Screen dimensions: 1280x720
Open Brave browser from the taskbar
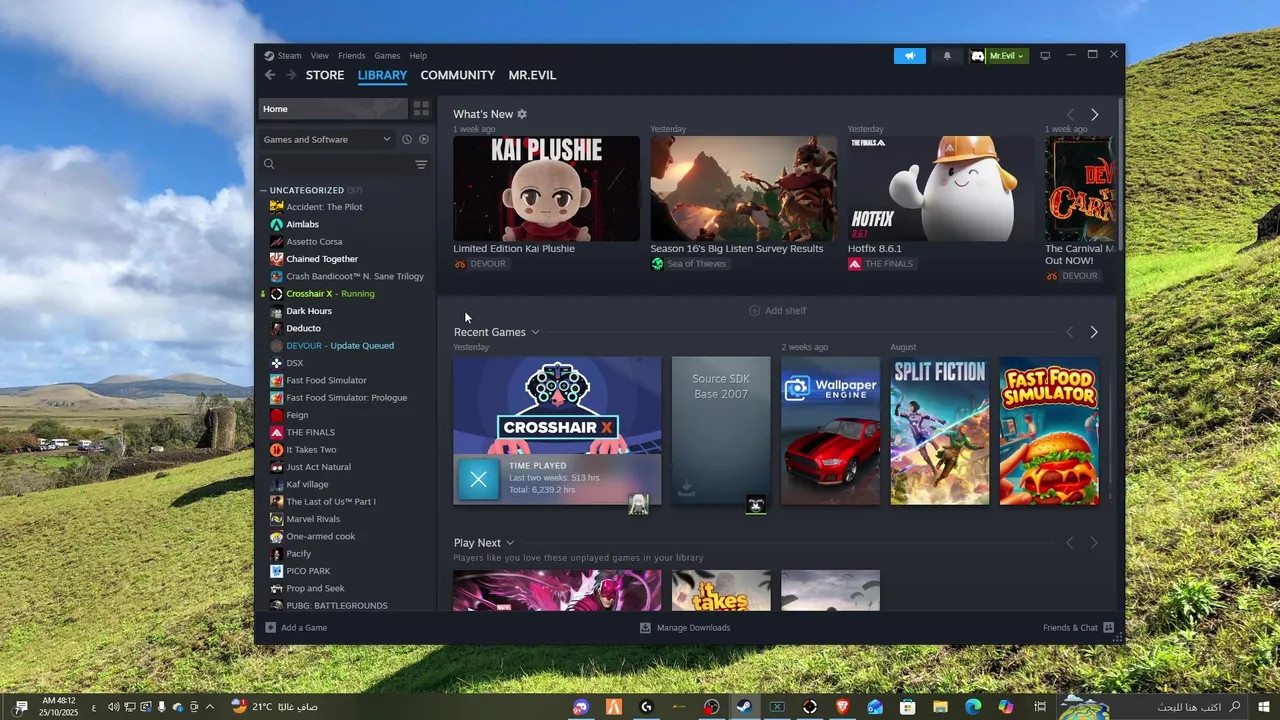point(842,707)
